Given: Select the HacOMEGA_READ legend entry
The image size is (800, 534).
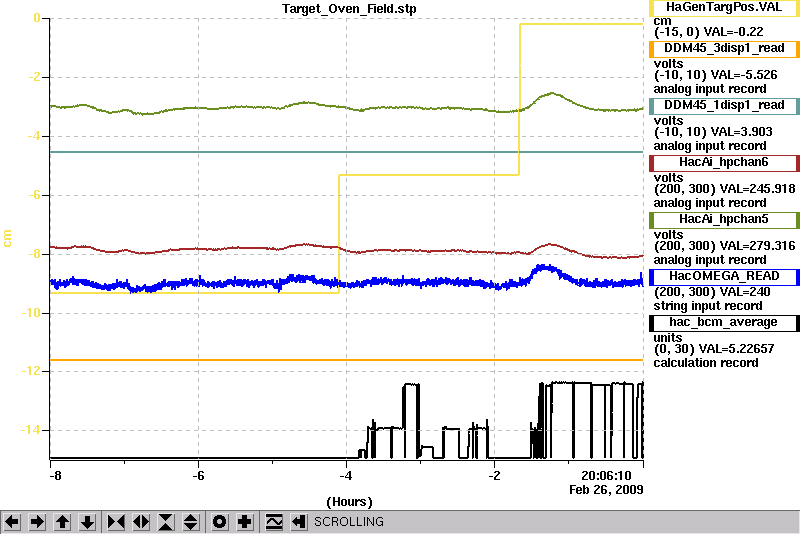Looking at the screenshot, I should 724,276.
